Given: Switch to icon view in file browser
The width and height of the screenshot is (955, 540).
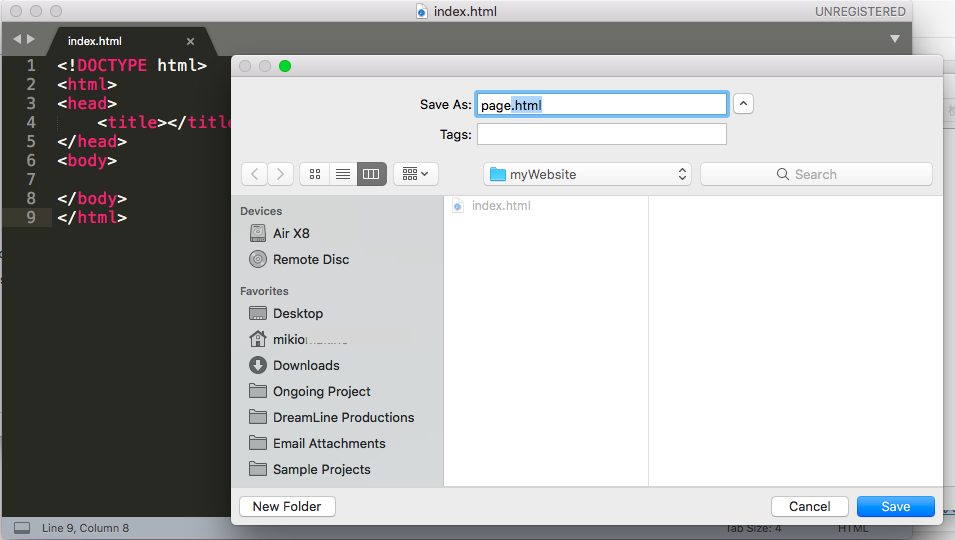Looking at the screenshot, I should click(315, 174).
